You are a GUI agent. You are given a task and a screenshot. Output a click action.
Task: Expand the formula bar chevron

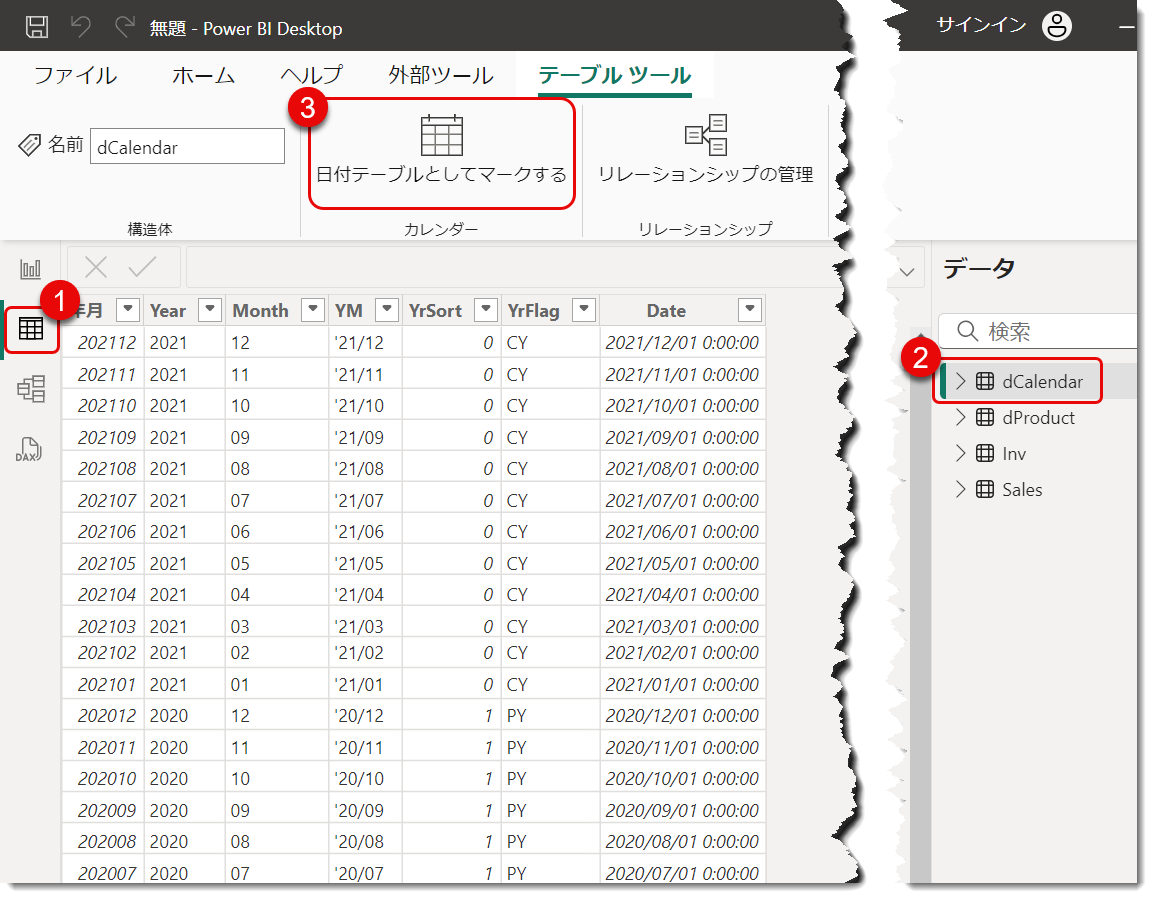907,272
